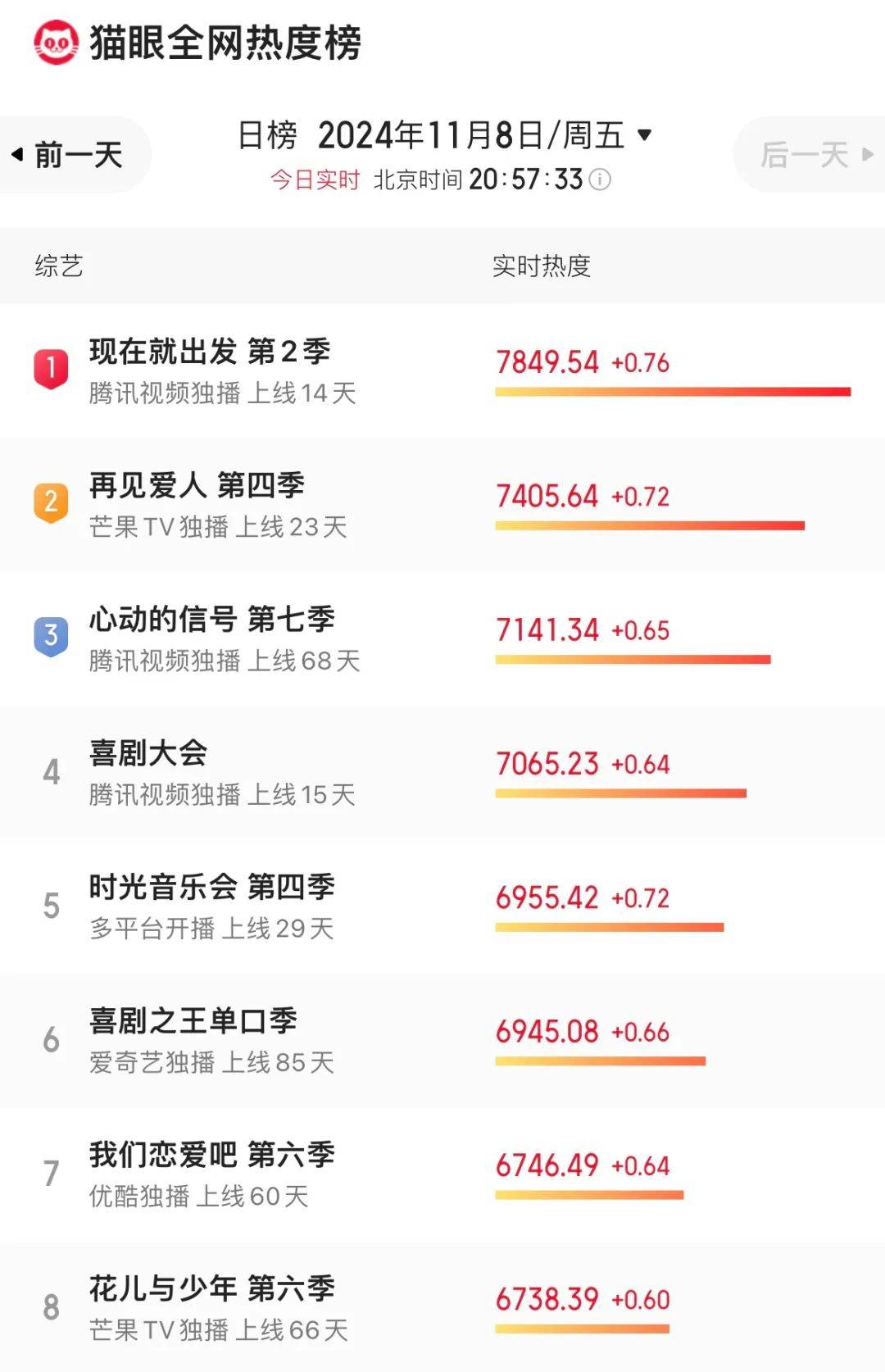Open 花儿与少年 第六季 show entry
885x1372 pixels.
(x=211, y=1288)
